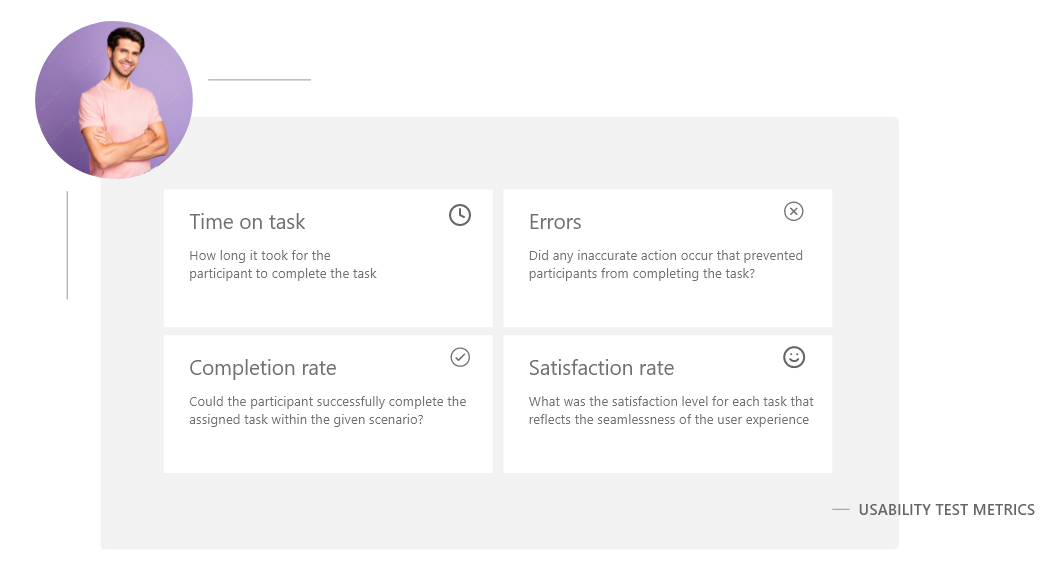
Task: Click the short dash before USABILITY TEST METRICS
Action: pos(841,509)
